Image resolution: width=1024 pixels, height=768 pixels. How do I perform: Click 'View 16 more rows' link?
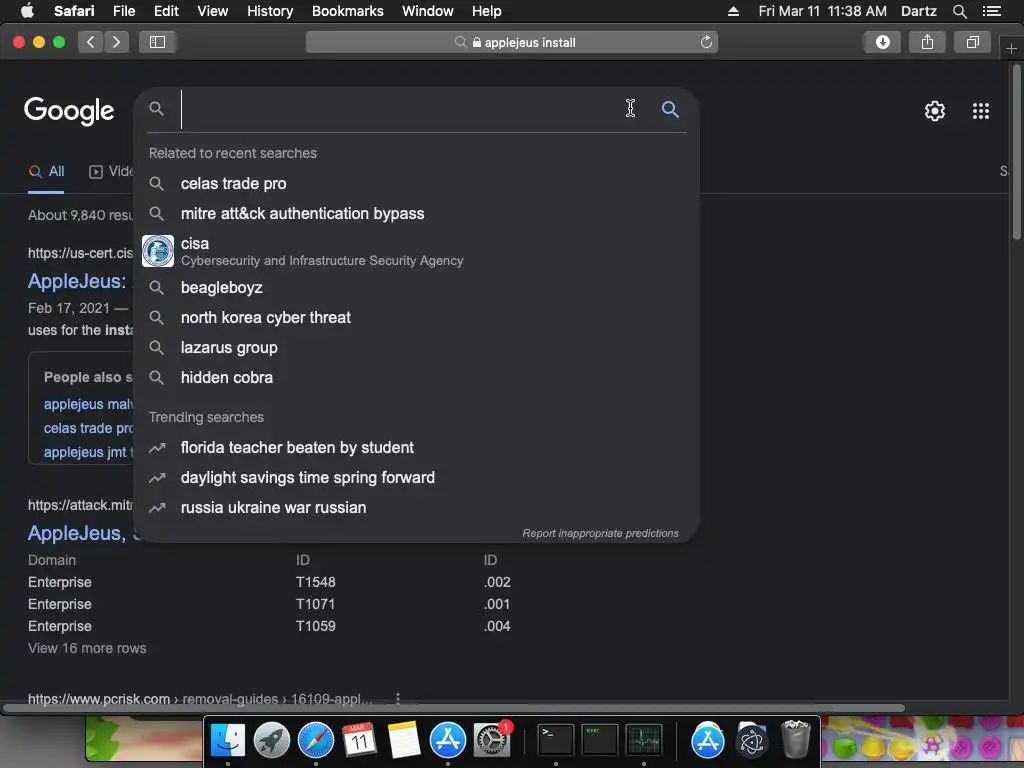tap(87, 648)
